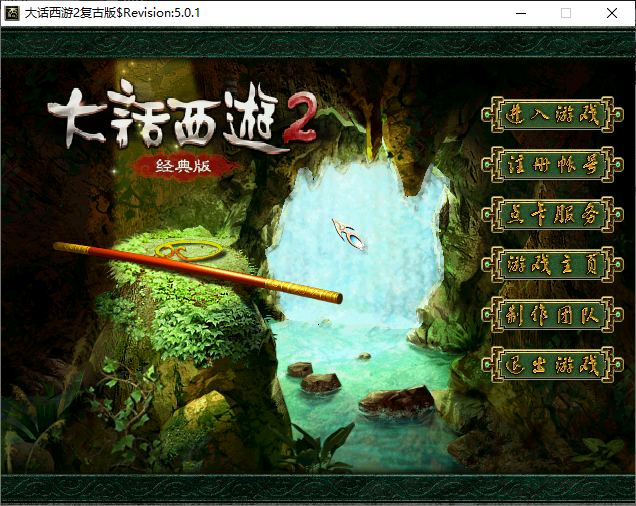Open the 游戏主页 game homepage link
Image resolution: width=636 pixels, height=506 pixels.
547,264
